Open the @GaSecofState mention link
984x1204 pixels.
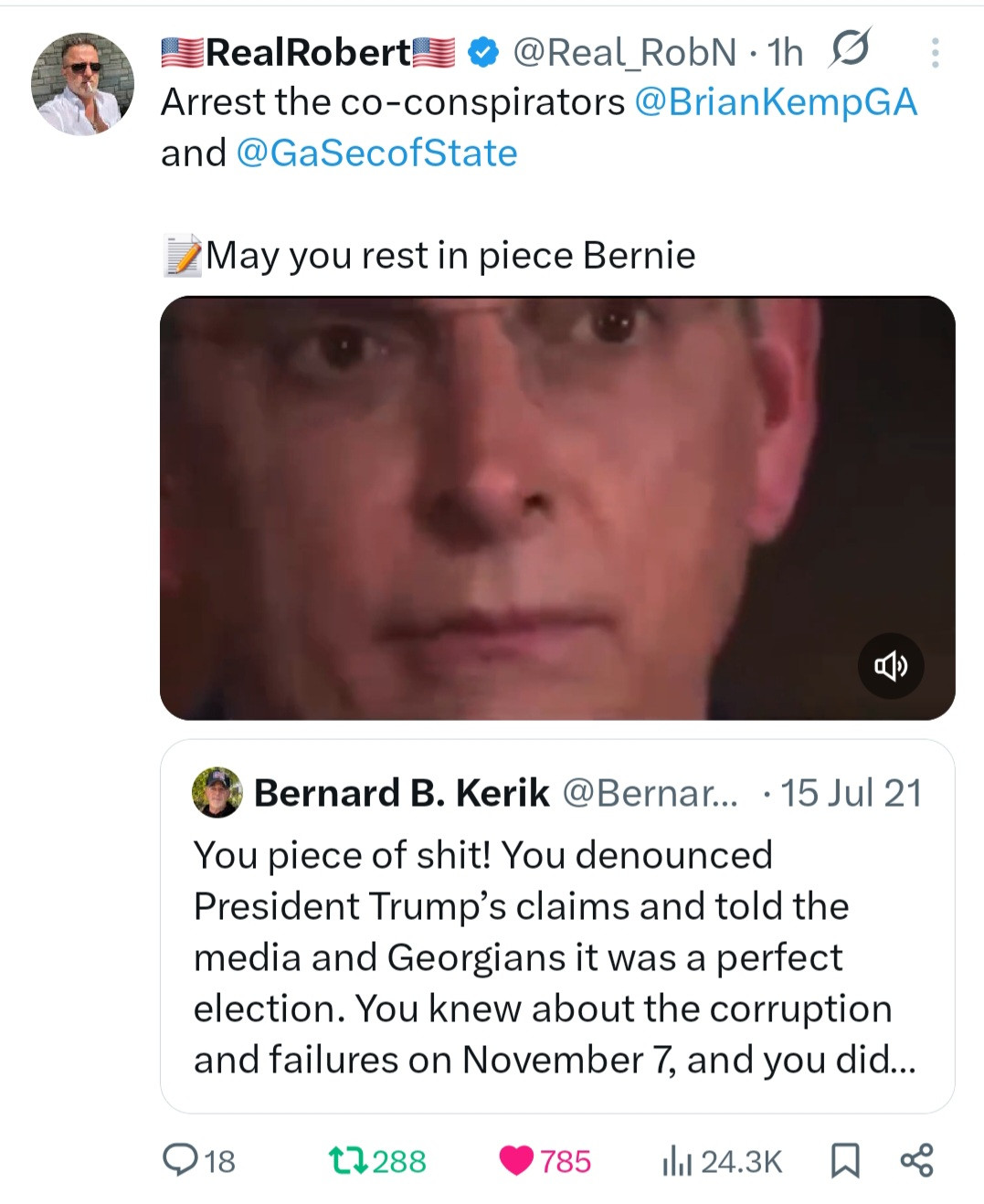376,153
